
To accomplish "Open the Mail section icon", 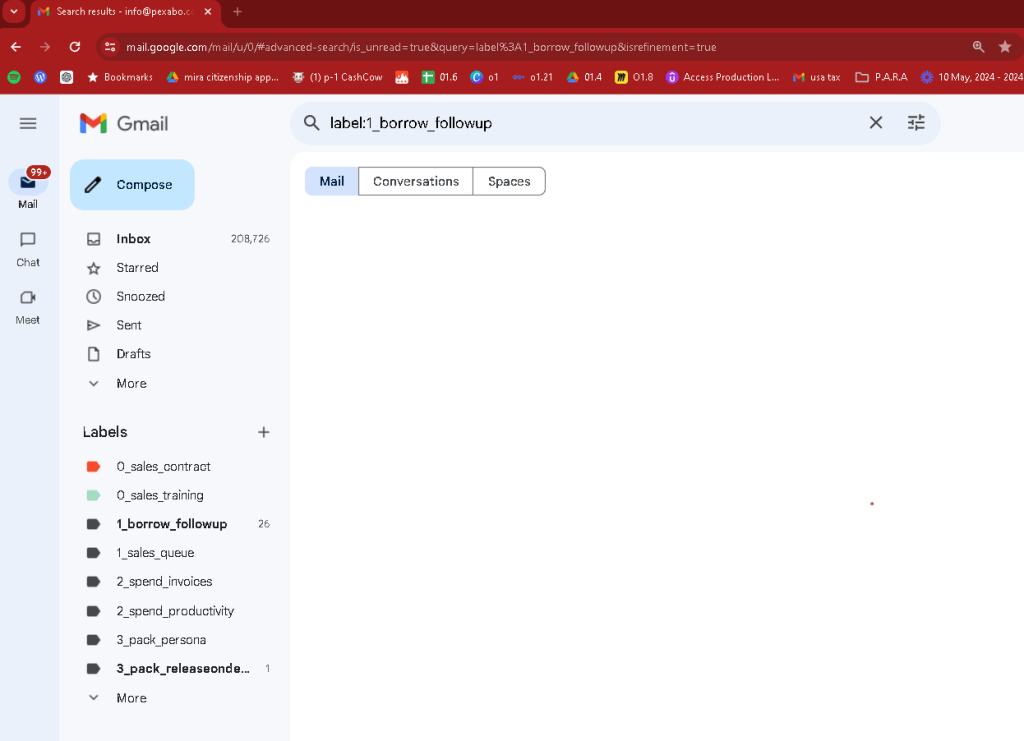I will [x=27, y=183].
